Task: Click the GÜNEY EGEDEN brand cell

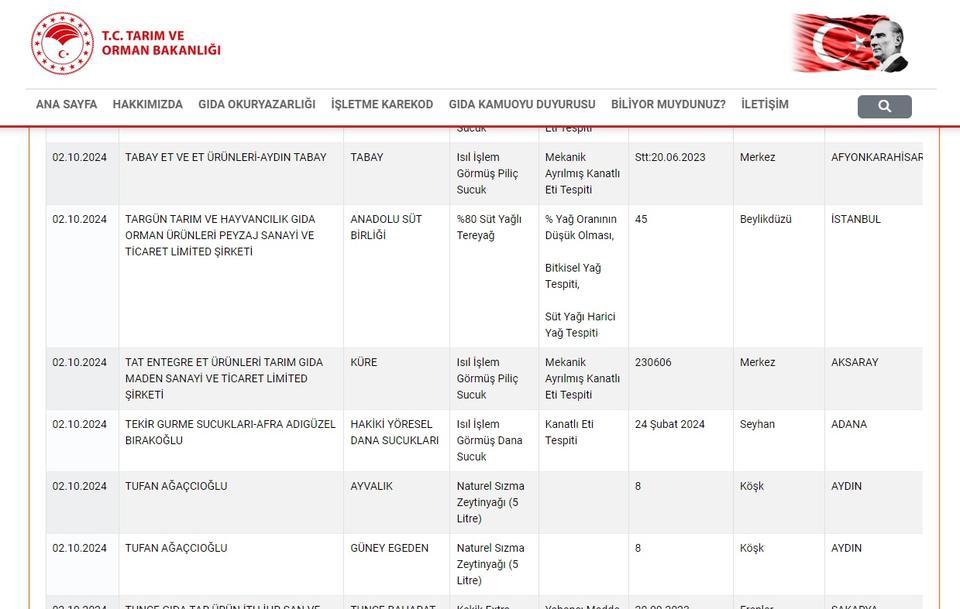Action: coord(389,548)
